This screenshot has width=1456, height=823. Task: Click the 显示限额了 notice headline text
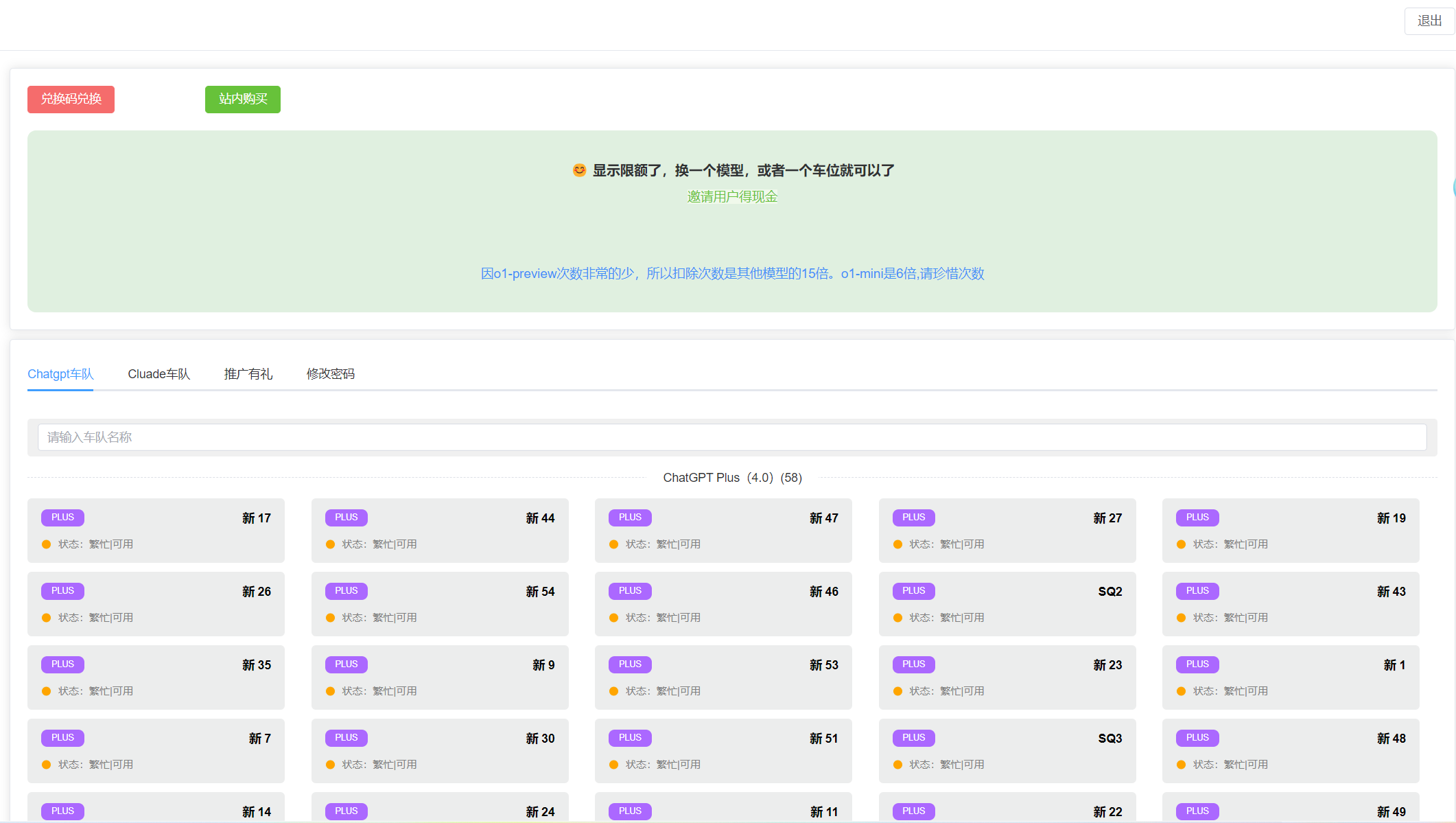(x=743, y=170)
